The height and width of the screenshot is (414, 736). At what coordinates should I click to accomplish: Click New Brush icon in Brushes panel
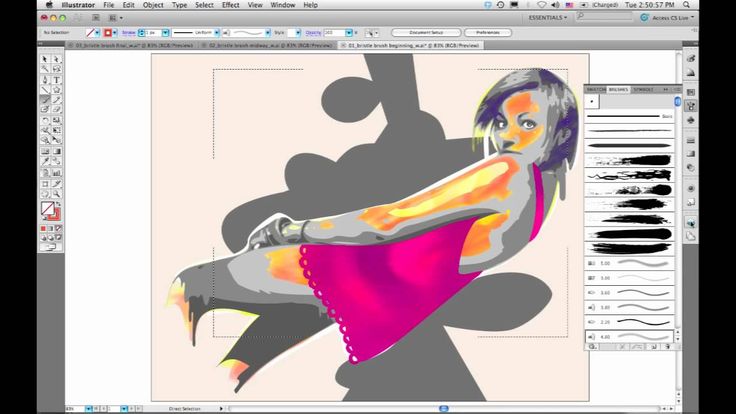653,346
